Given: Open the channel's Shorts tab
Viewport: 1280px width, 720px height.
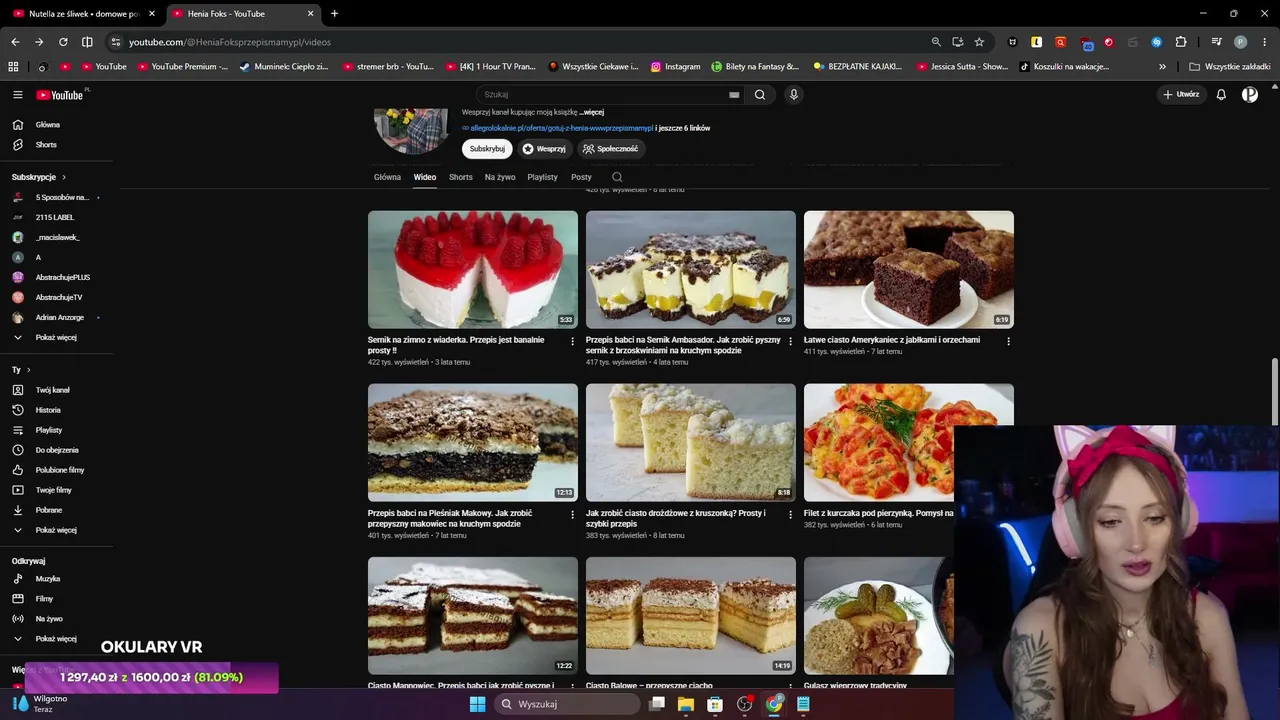Looking at the screenshot, I should 461,177.
